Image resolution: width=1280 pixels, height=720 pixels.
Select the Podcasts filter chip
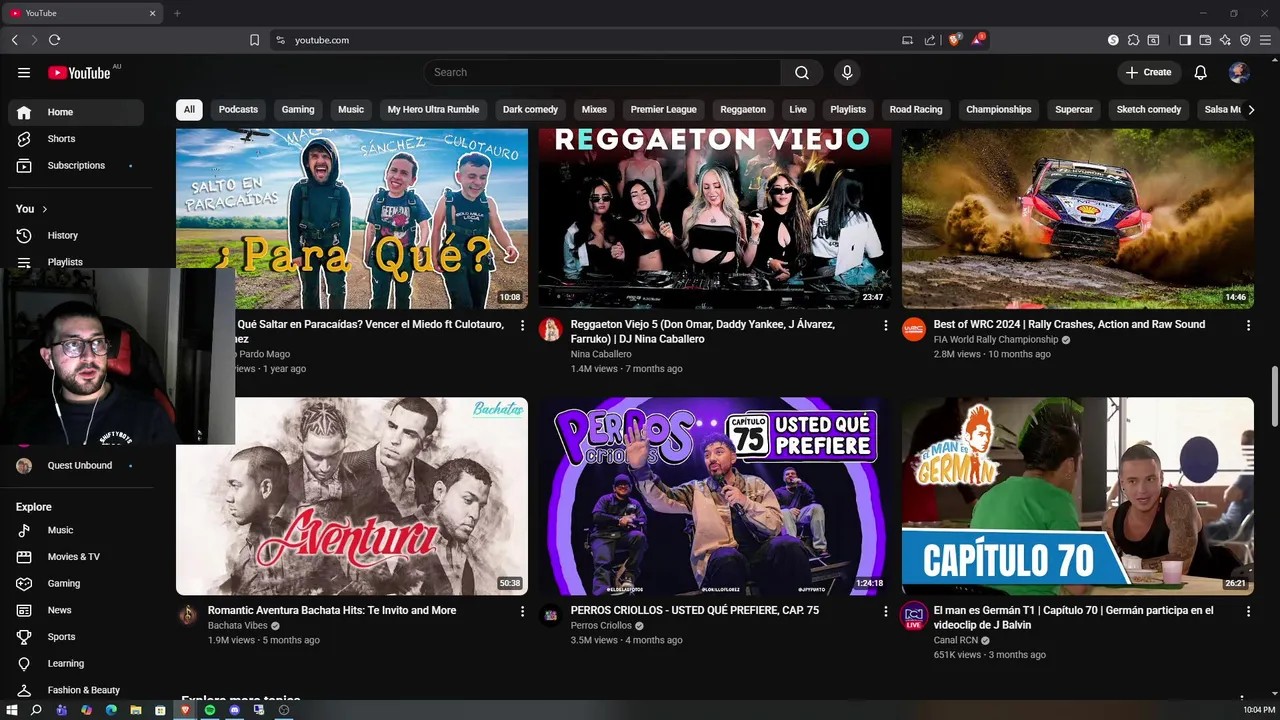point(238,110)
